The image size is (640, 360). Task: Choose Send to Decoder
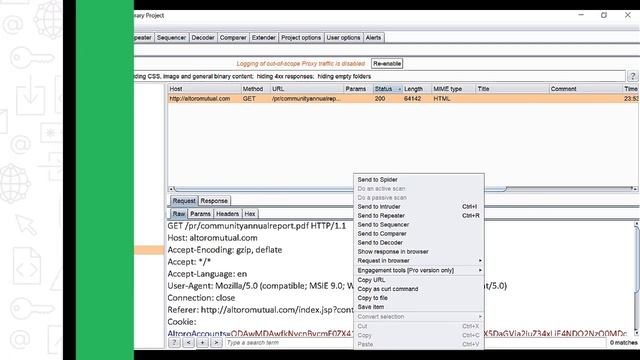[419, 242]
